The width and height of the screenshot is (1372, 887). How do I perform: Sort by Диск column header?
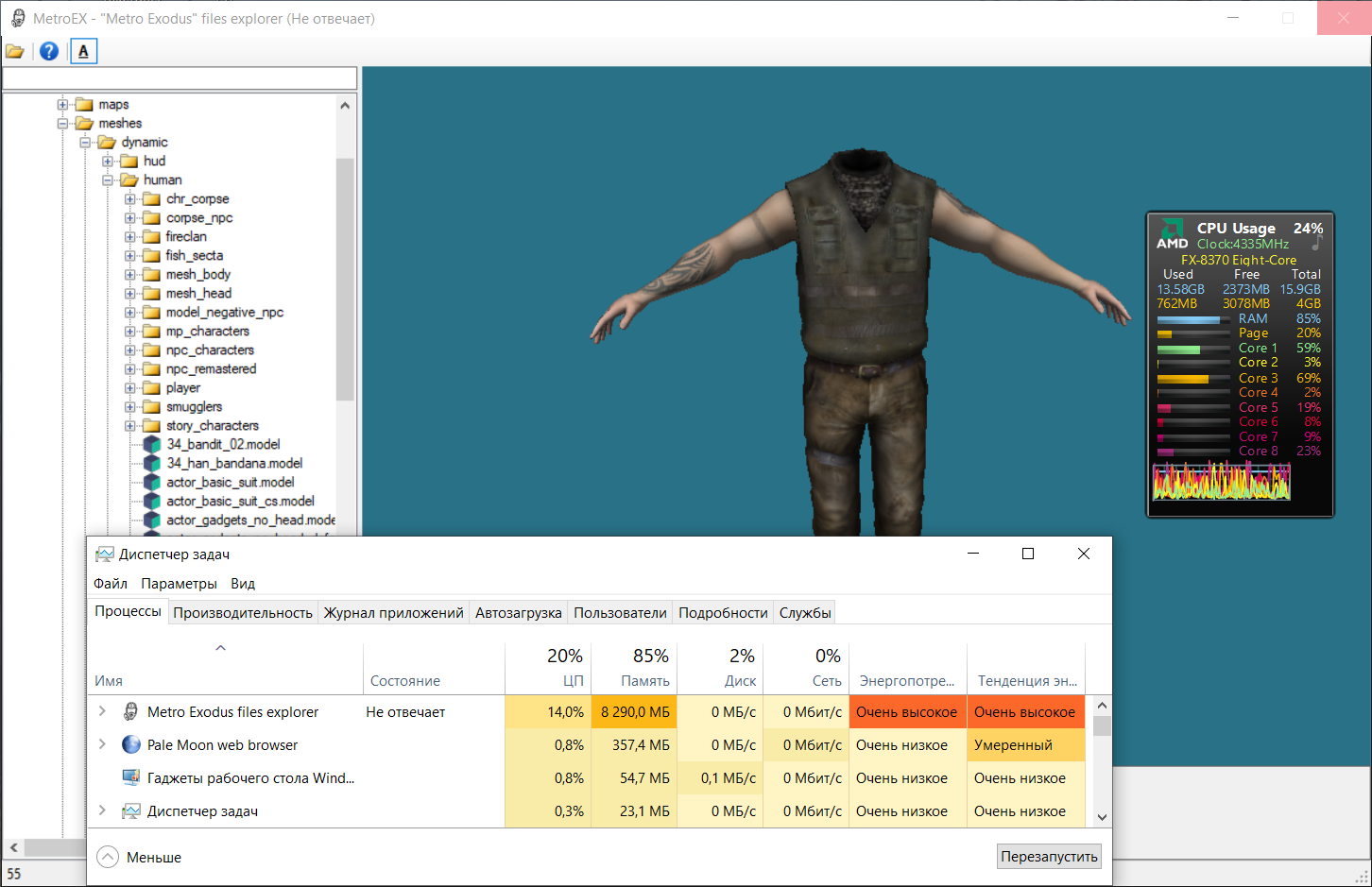tap(720, 669)
